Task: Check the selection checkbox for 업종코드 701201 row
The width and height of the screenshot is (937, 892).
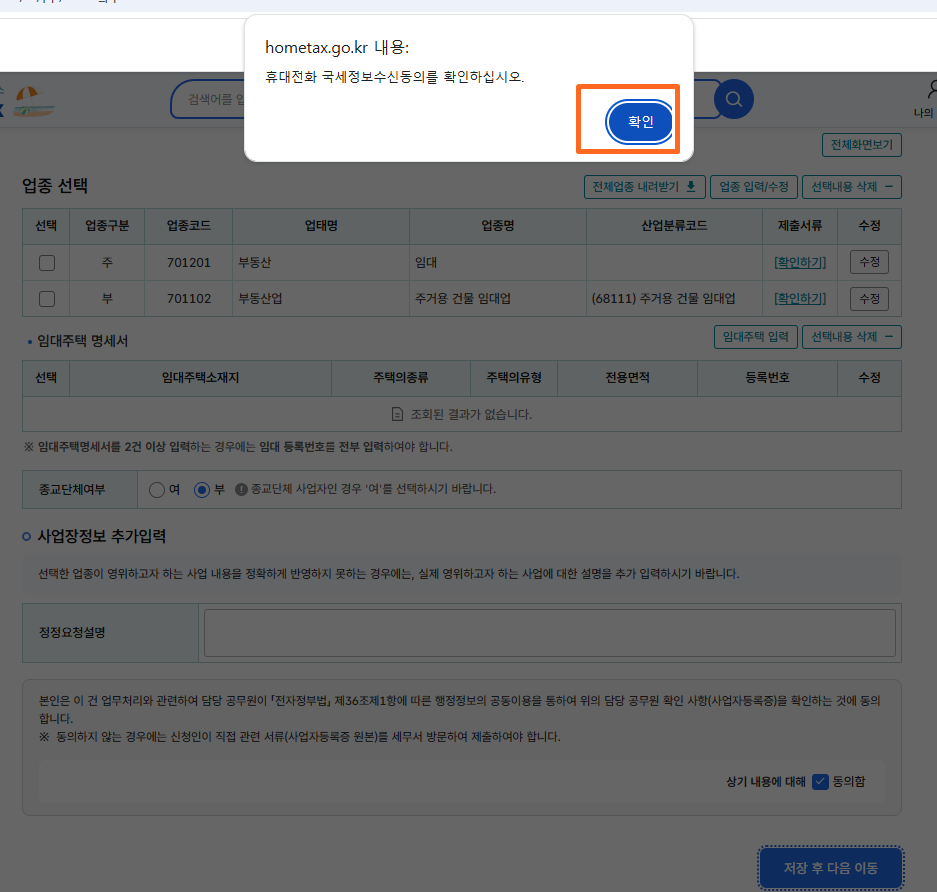Action: point(45,261)
